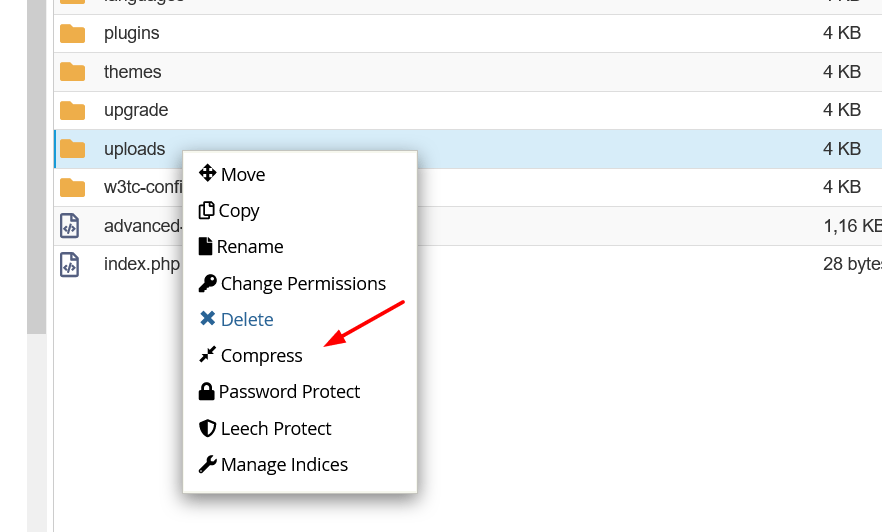The width and height of the screenshot is (882, 532).
Task: Select the themes folder name
Action: [132, 72]
